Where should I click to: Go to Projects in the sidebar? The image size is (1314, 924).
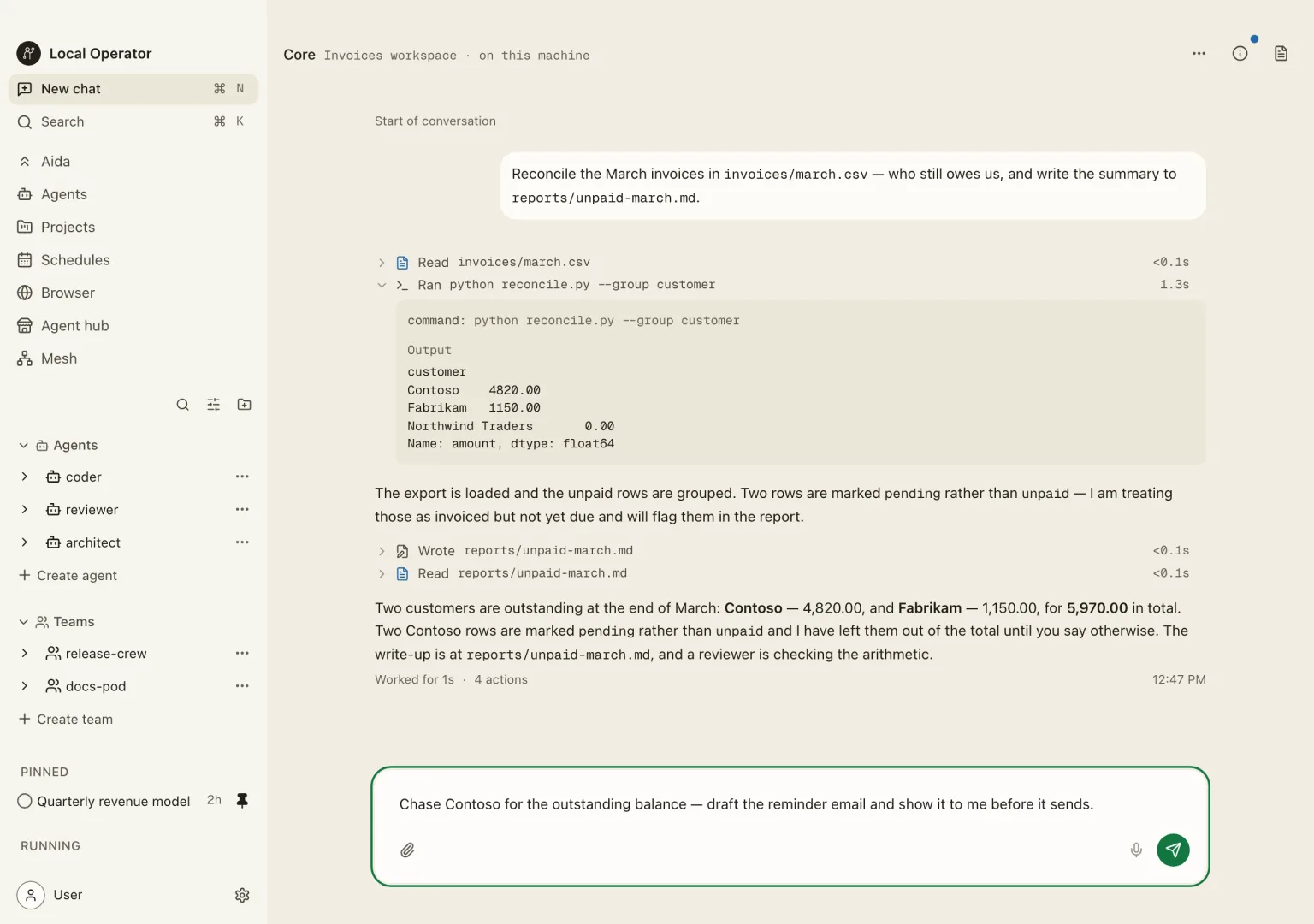click(x=133, y=228)
